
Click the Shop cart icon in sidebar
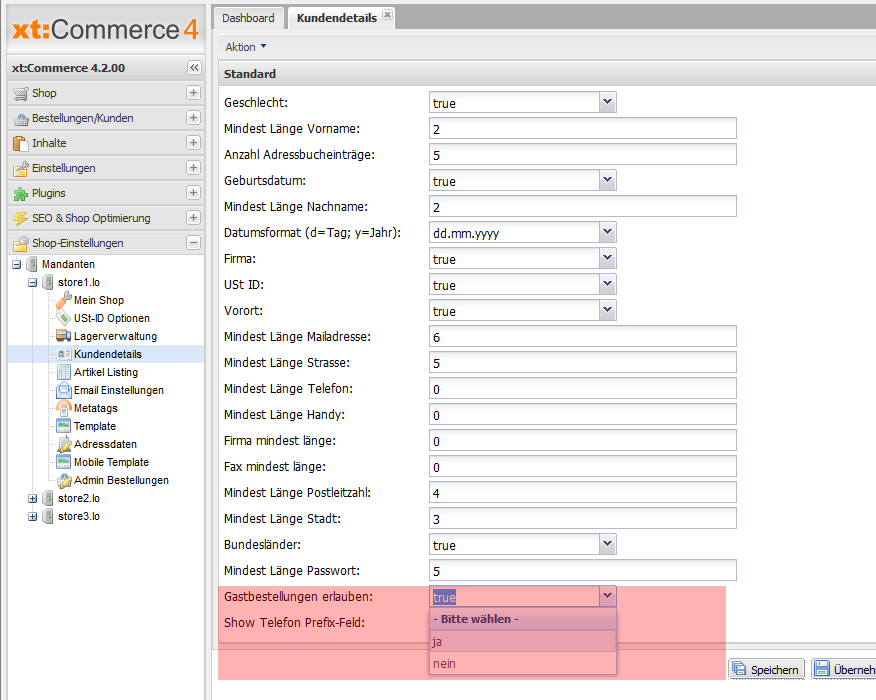point(21,93)
